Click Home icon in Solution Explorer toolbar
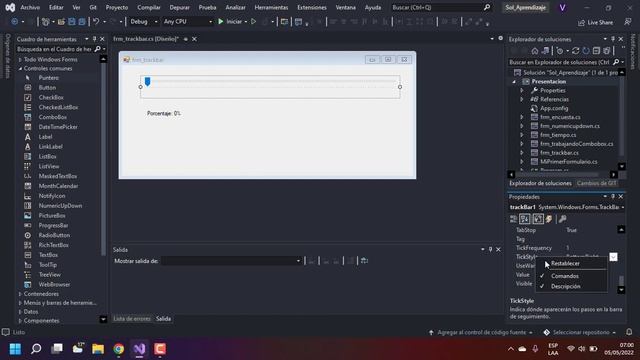The height and width of the screenshot is (360, 640). [535, 51]
